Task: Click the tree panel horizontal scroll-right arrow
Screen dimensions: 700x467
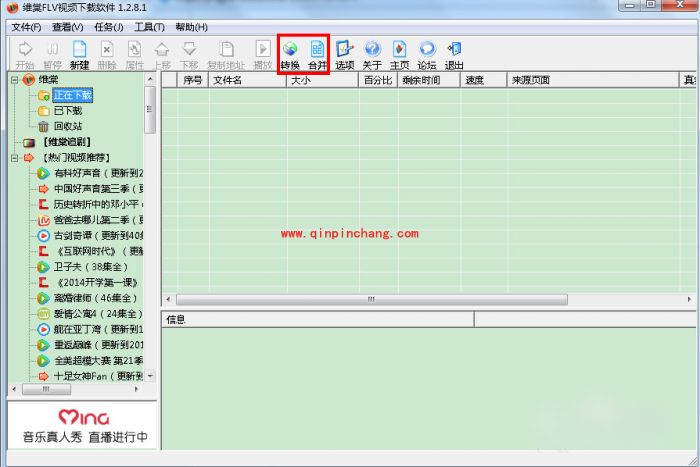Action: coord(136,389)
